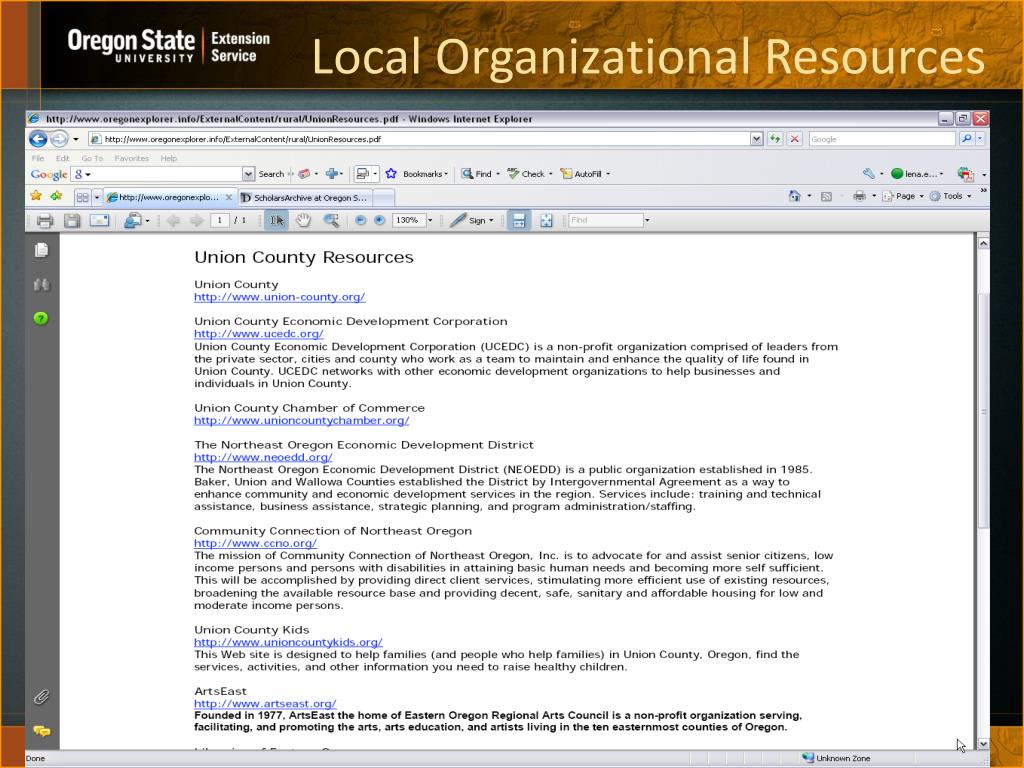1024x768 pixels.
Task: Open the www.ccno.org link
Action: point(255,543)
